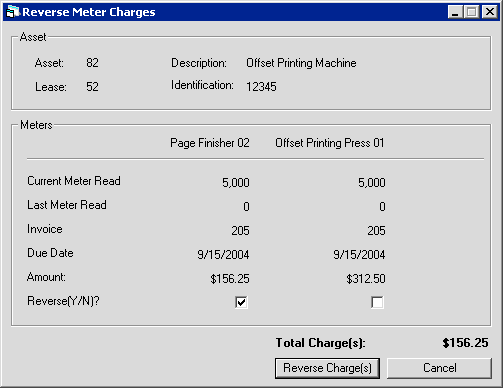Click the Reverse Charge(s) button
The height and width of the screenshot is (388, 503).
[327, 368]
